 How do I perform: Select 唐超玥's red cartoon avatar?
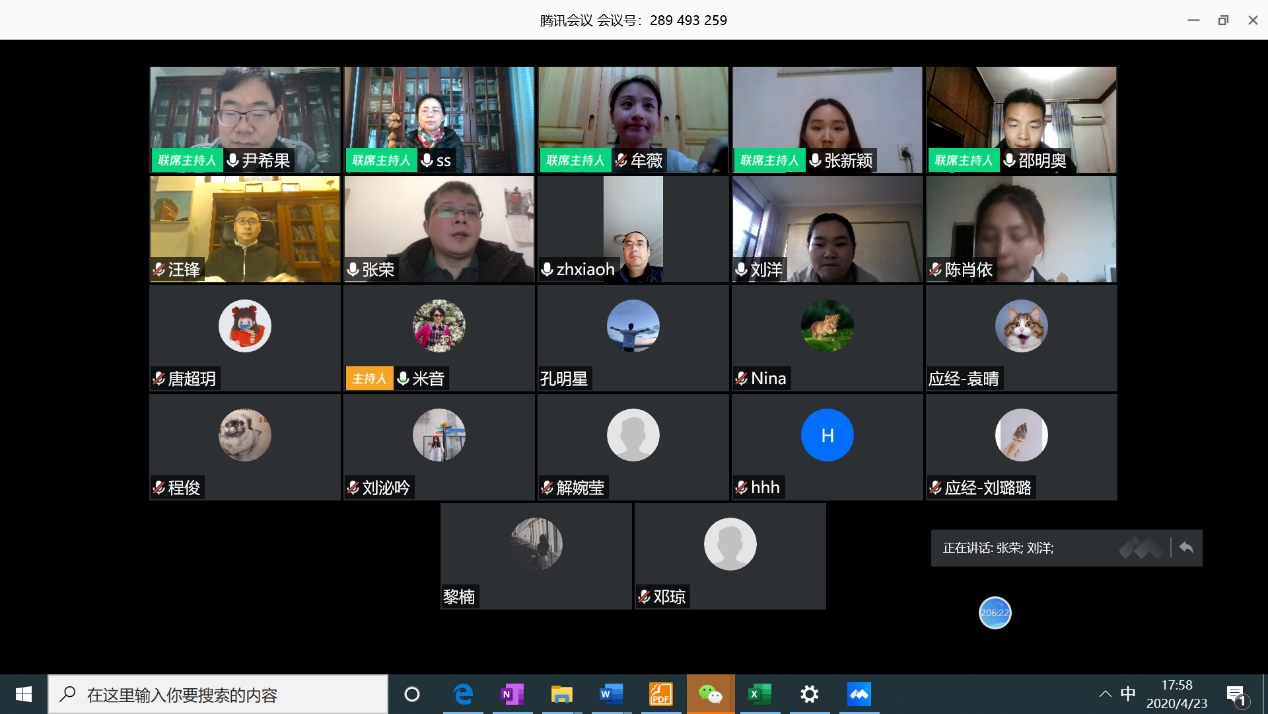(x=245, y=326)
